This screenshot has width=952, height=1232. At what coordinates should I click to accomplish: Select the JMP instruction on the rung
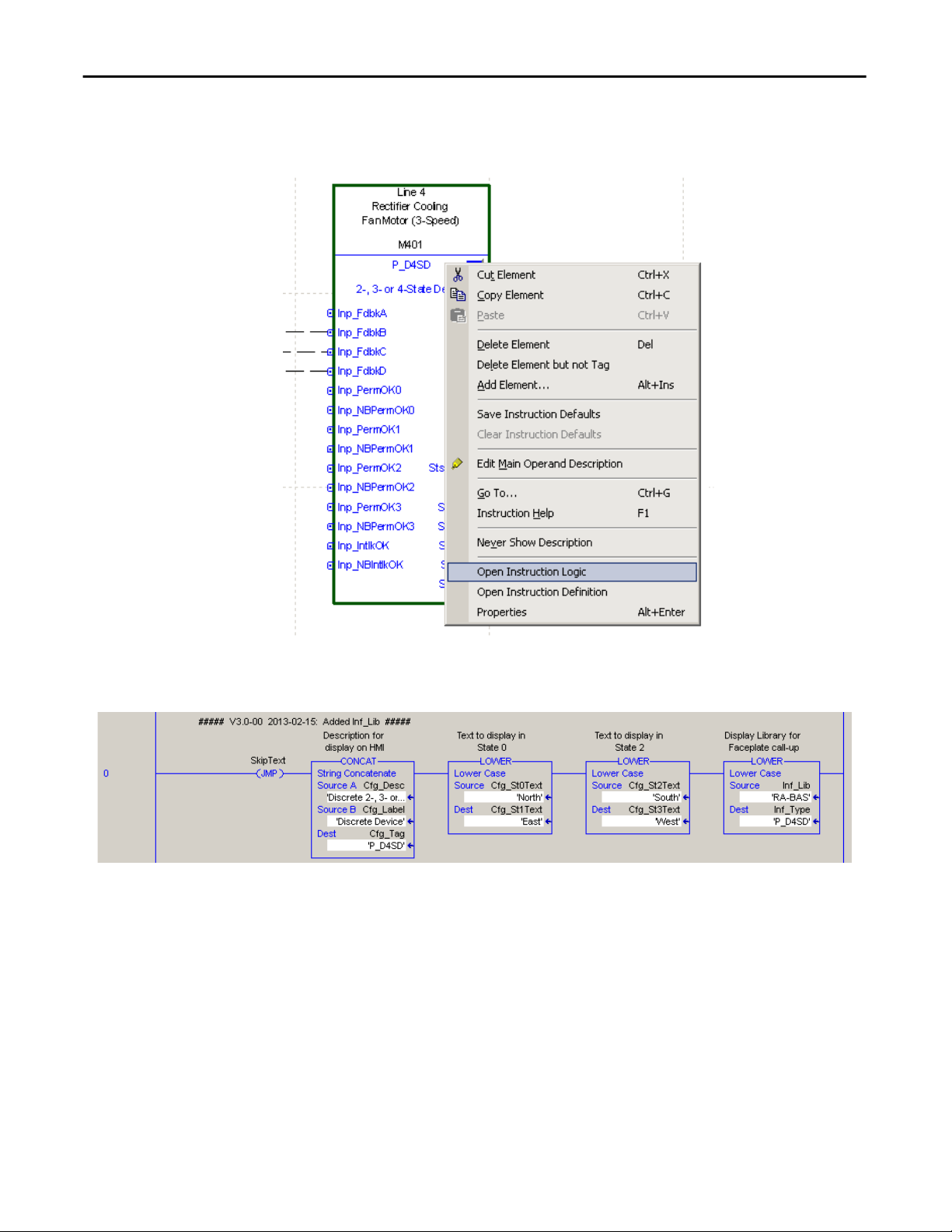[x=270, y=773]
